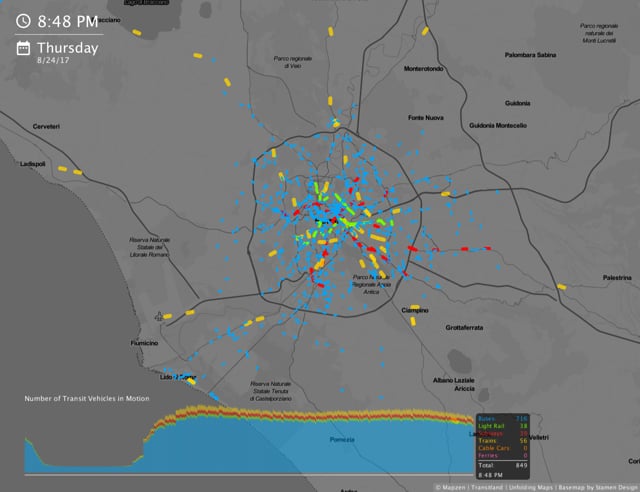Click the Total 849 legend row
The height and width of the screenshot is (492, 640).
503,465
